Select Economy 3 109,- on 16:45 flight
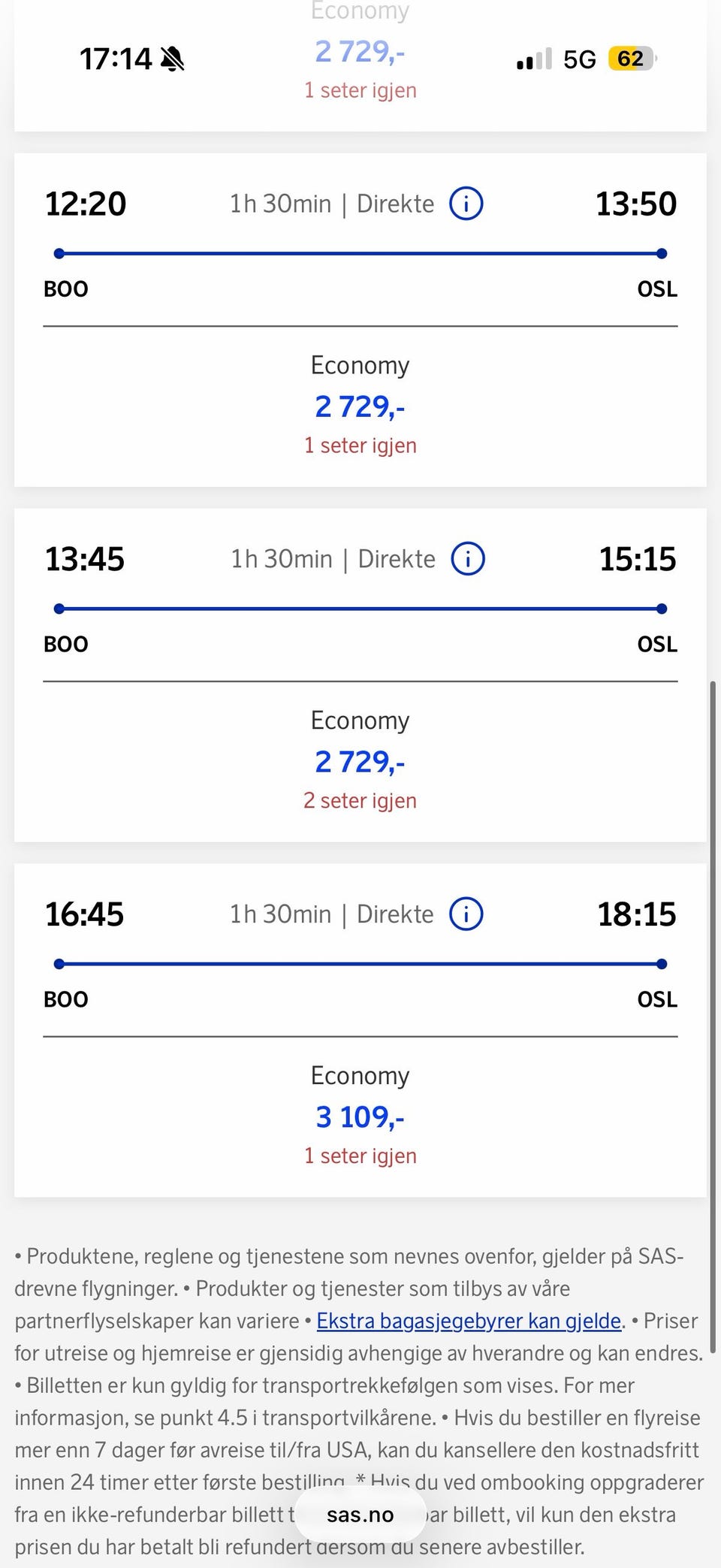Viewport: 721px width, 1568px height. (x=360, y=1116)
